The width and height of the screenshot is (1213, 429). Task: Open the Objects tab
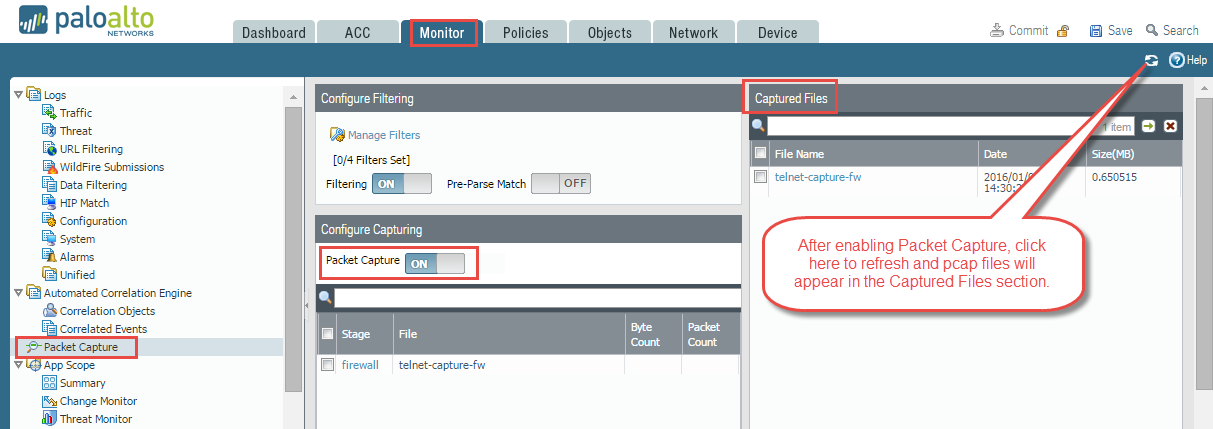click(610, 32)
